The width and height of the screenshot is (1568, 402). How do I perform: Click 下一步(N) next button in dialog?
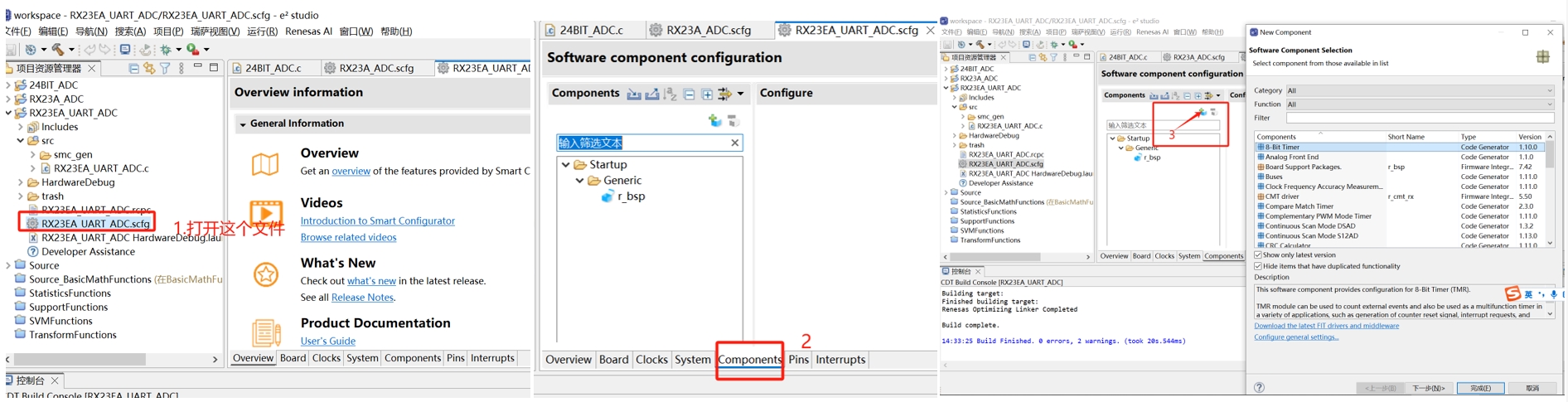click(1429, 388)
